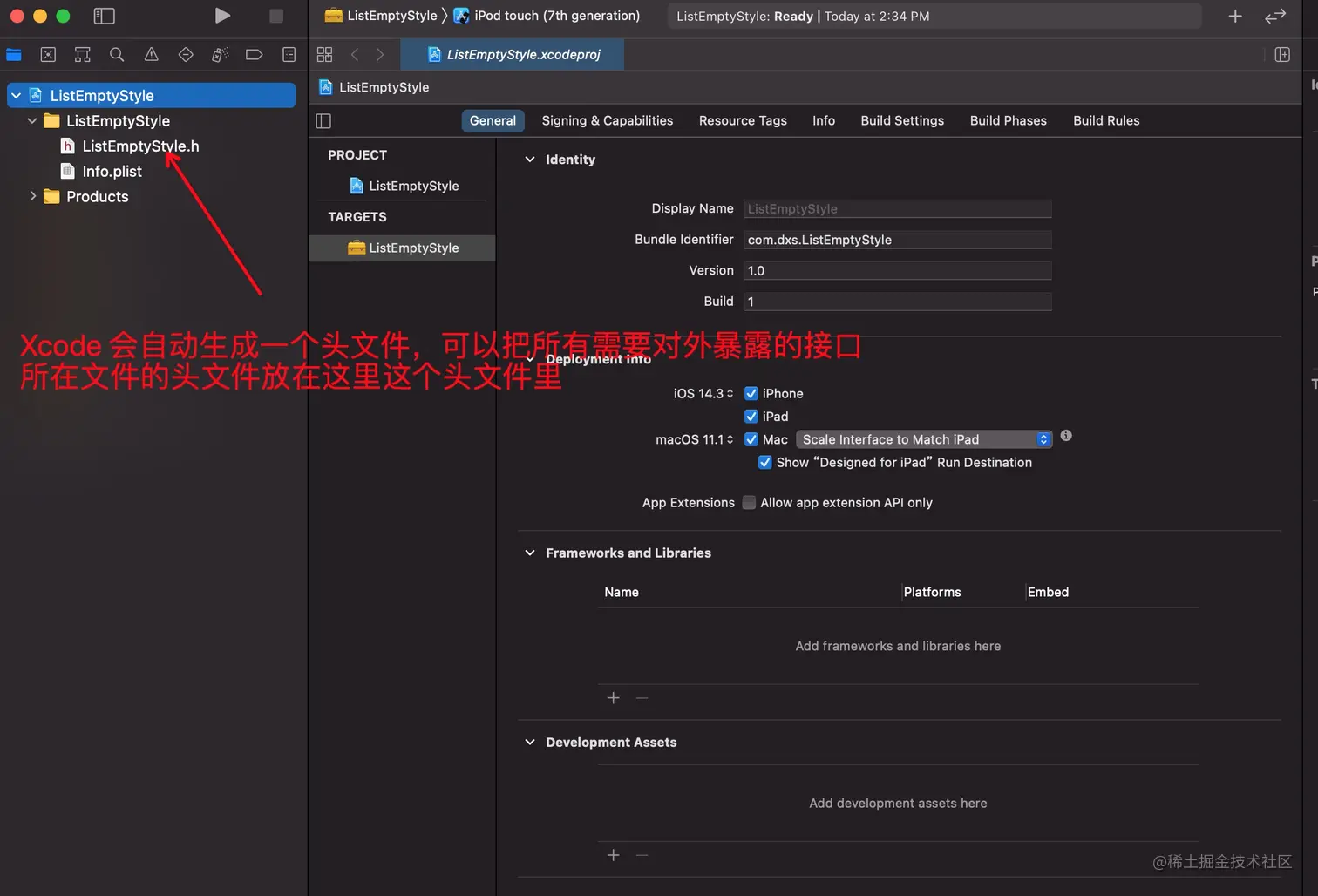Open the Issue navigator warning icon
Viewport: 1318px width, 896px height.
(151, 55)
